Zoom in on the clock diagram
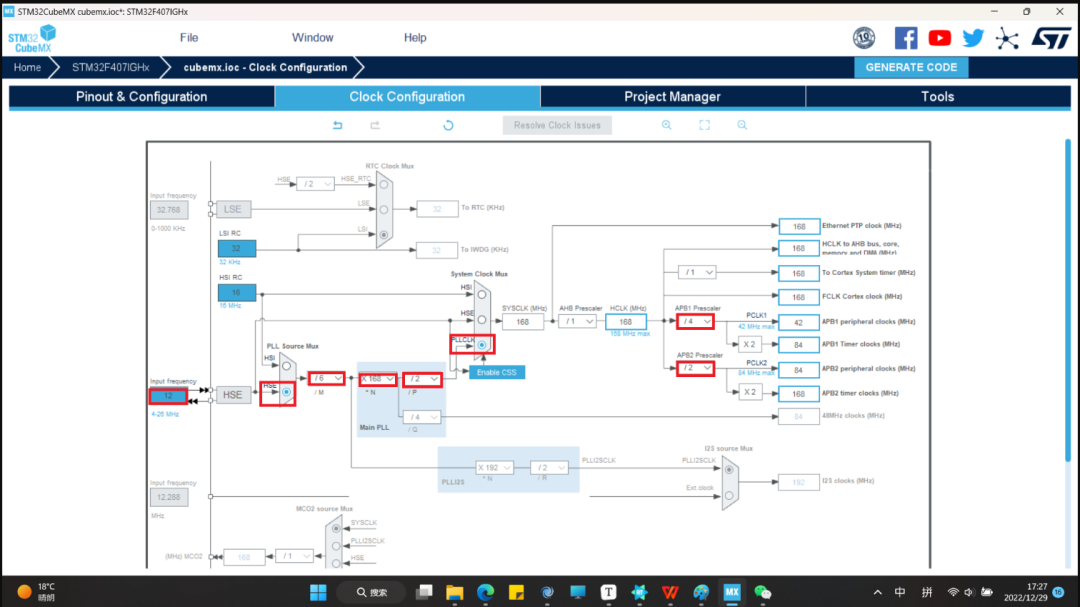Image resolution: width=1080 pixels, height=607 pixels. point(666,125)
